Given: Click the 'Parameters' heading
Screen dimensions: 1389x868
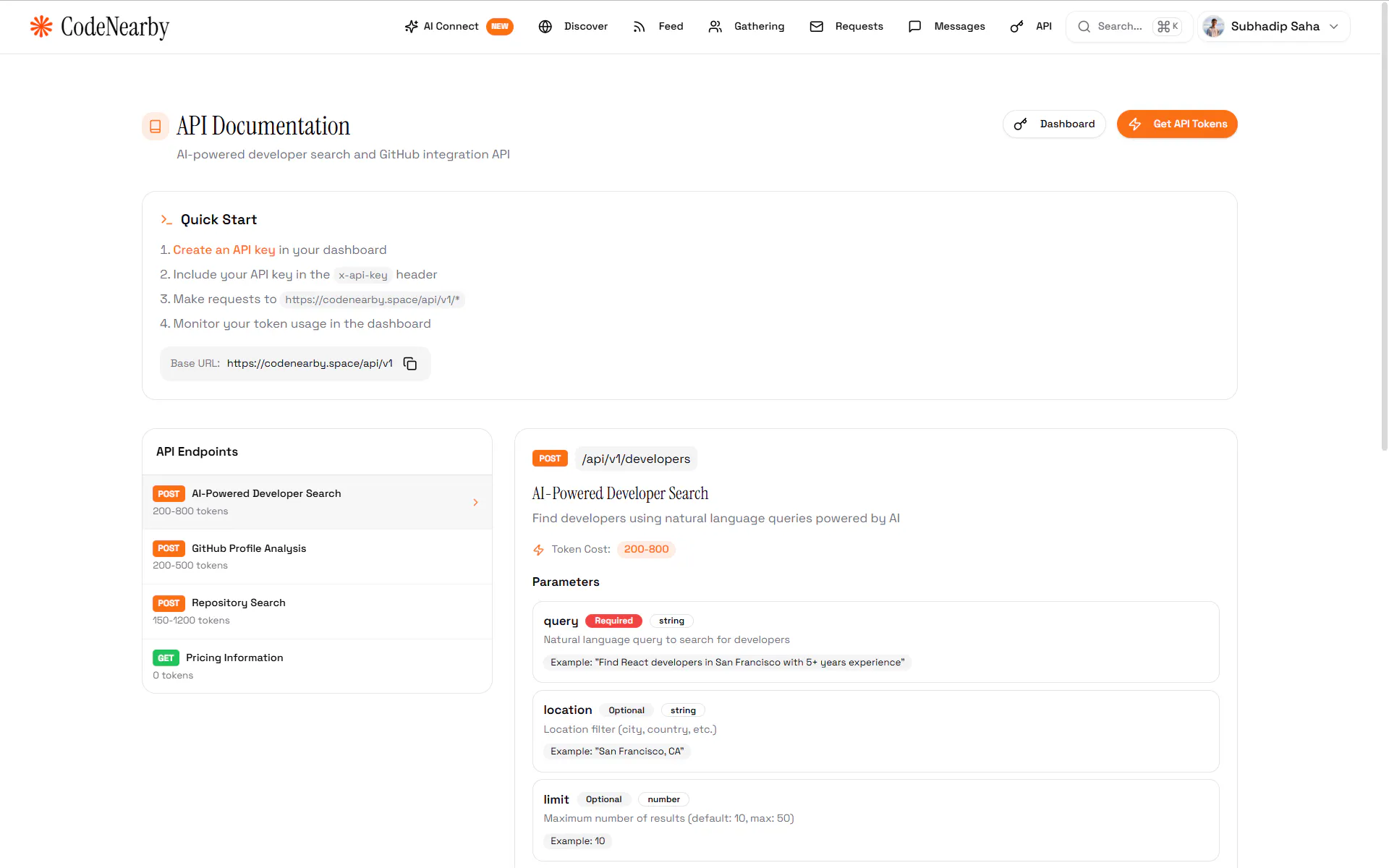Looking at the screenshot, I should tap(566, 582).
